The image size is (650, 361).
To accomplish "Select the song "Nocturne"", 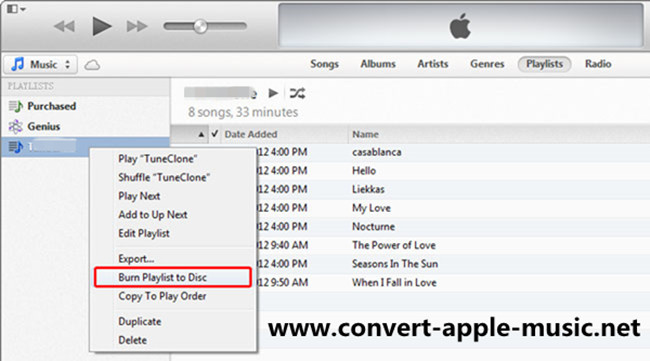I will pos(373,227).
